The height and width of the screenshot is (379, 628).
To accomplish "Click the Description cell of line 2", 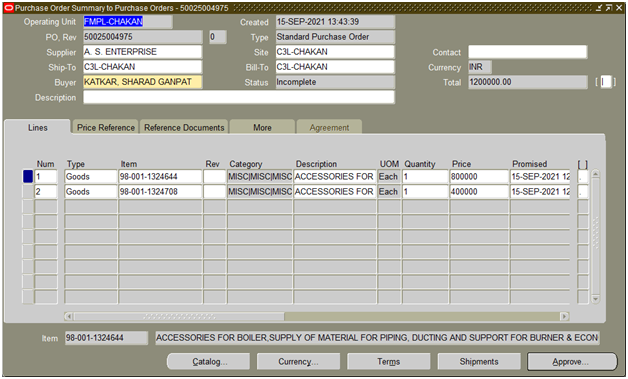I will 335,192.
